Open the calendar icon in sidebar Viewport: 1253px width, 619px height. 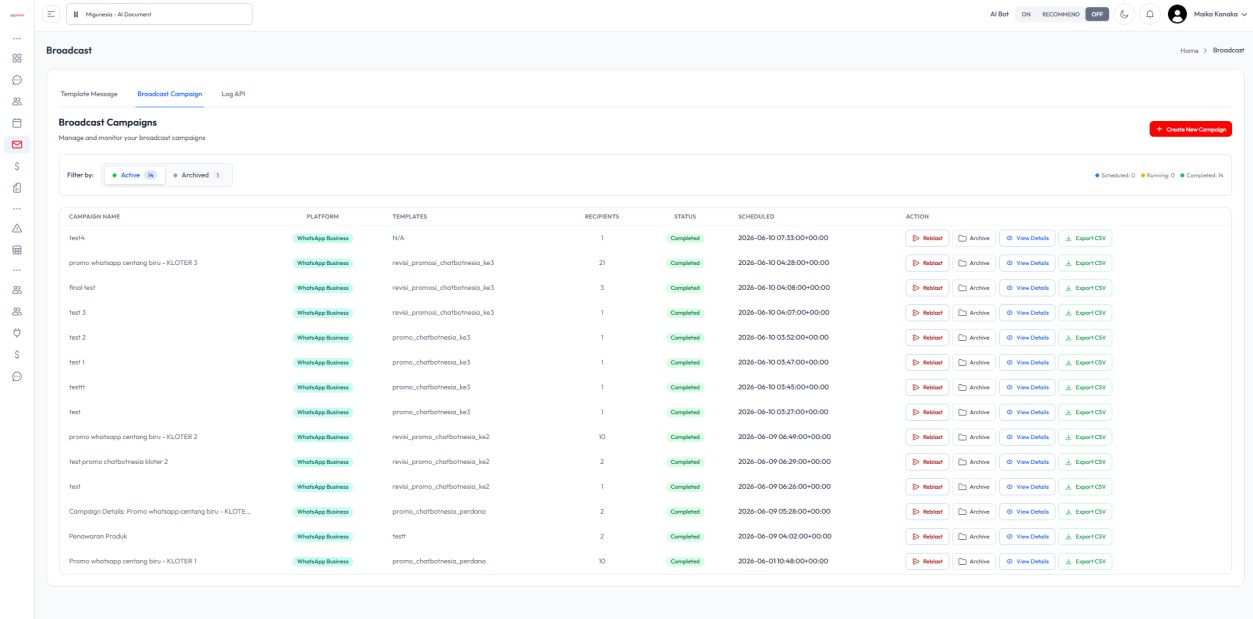17,123
